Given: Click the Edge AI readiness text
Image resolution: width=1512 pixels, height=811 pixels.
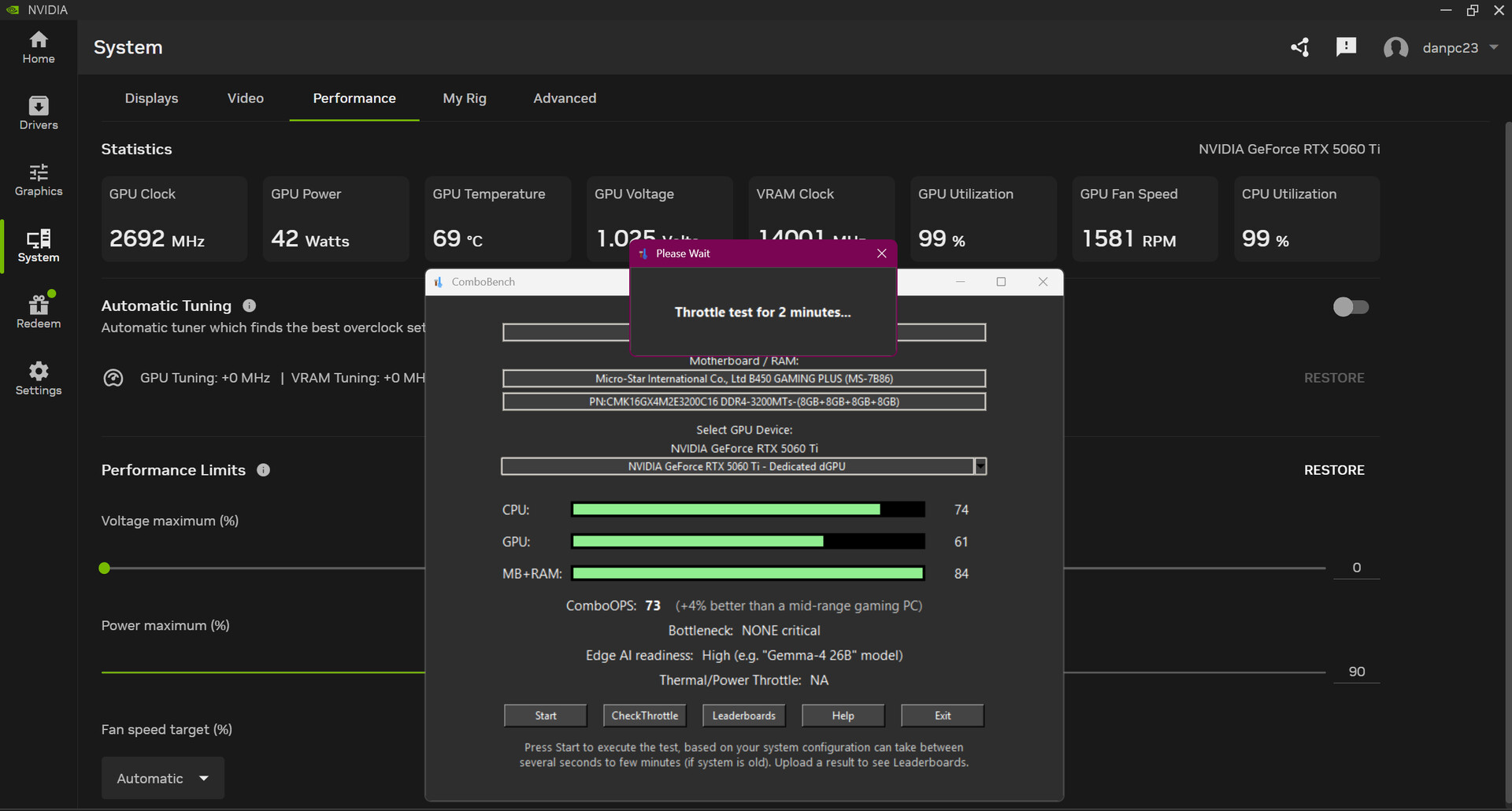Looking at the screenshot, I should pyautogui.click(x=744, y=655).
